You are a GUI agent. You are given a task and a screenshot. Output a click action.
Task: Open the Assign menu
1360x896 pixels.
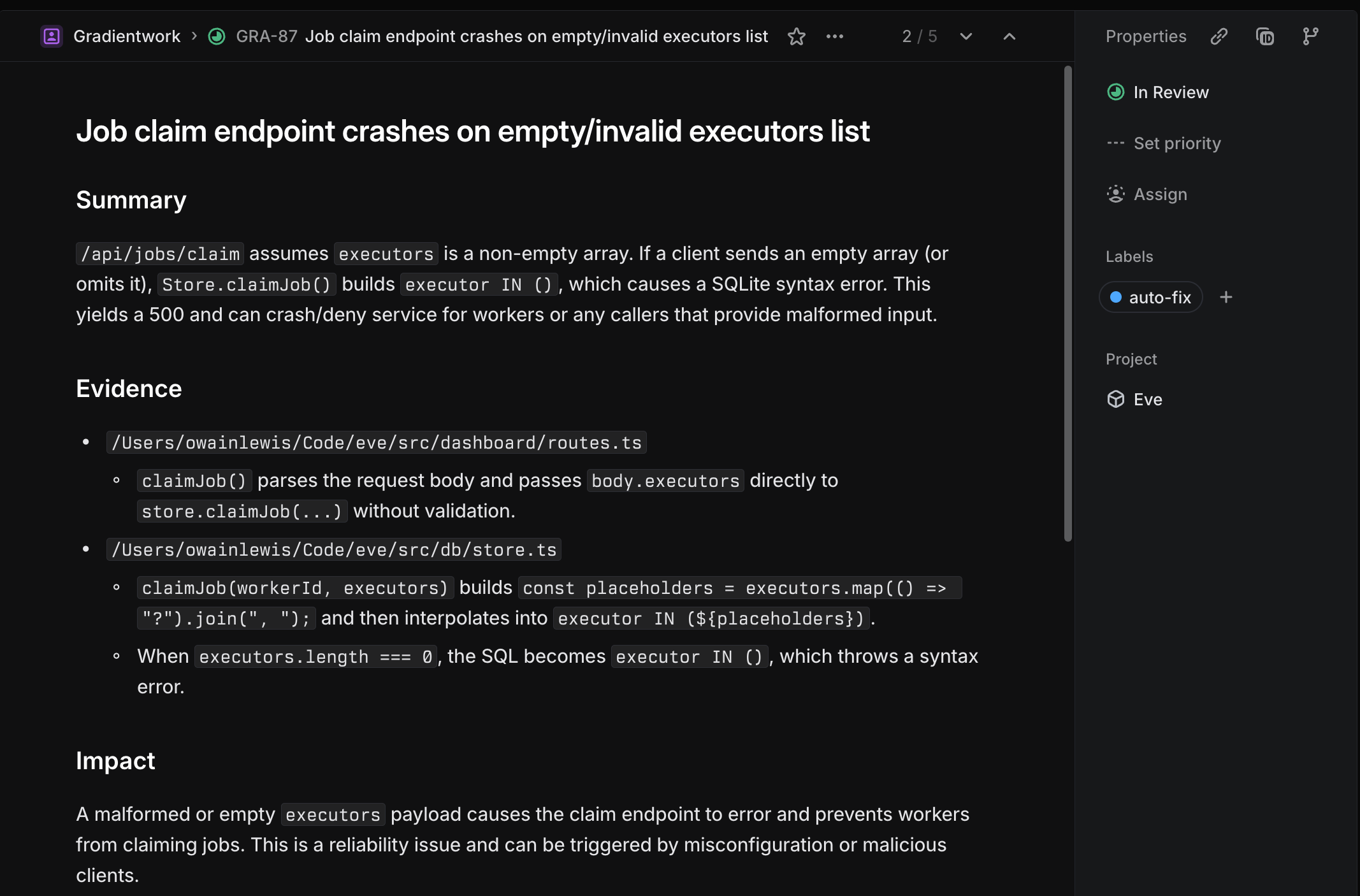pyautogui.click(x=1160, y=194)
